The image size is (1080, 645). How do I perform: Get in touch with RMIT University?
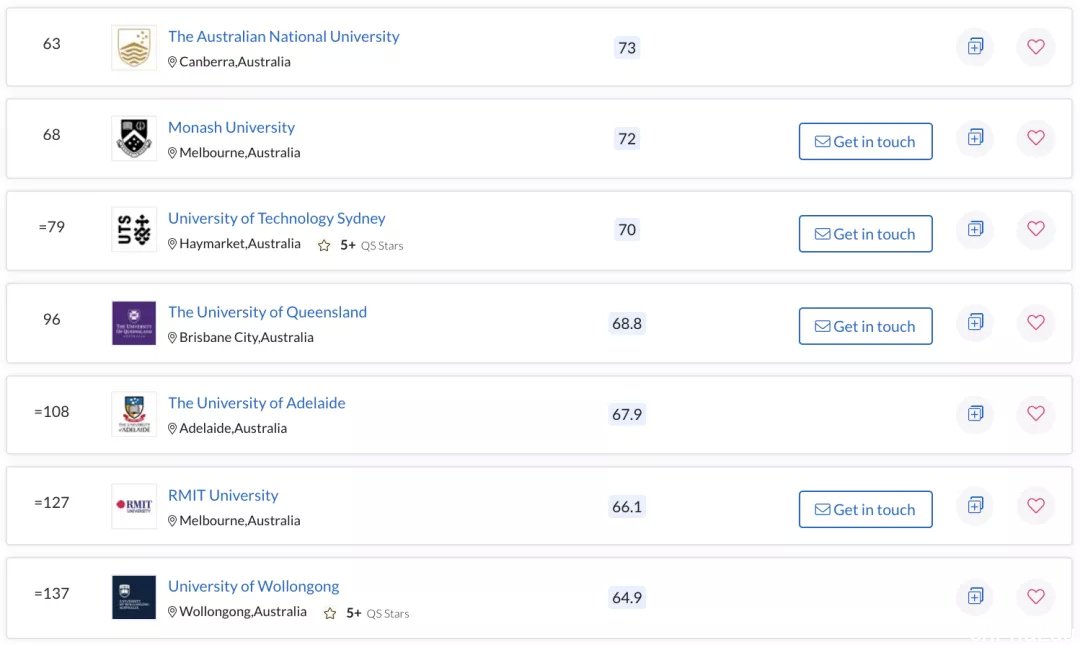pyautogui.click(x=865, y=509)
